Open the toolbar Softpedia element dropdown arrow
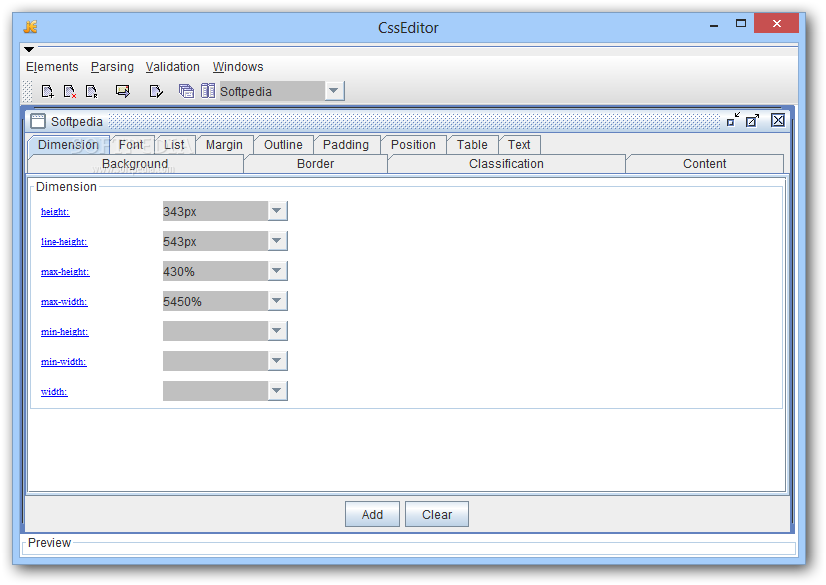 tap(333, 91)
